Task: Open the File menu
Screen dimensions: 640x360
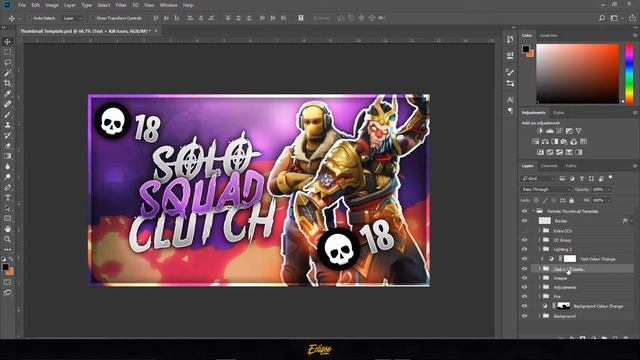Action: click(x=22, y=5)
